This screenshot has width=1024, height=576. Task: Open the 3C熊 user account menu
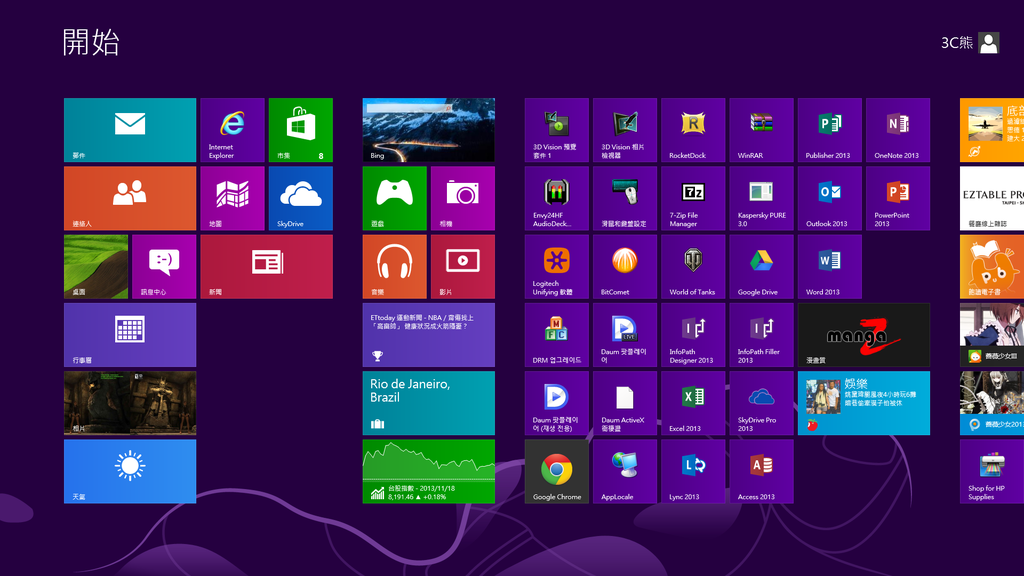(970, 43)
